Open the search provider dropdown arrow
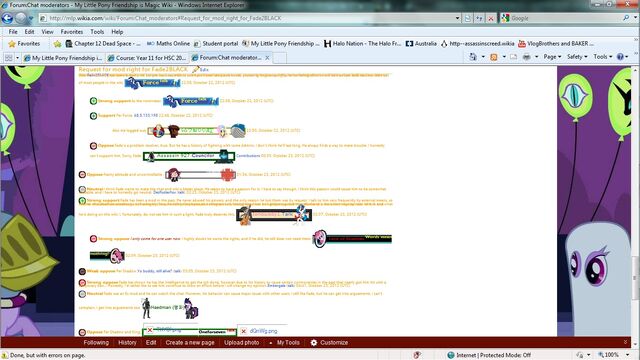The image size is (640, 360). pyautogui.click(x=635, y=18)
